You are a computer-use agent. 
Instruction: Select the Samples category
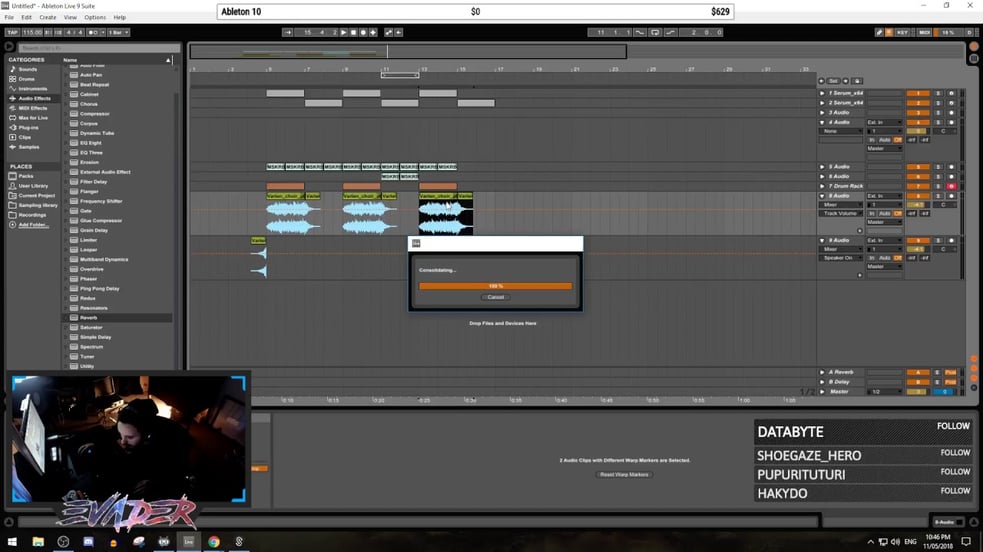29,147
